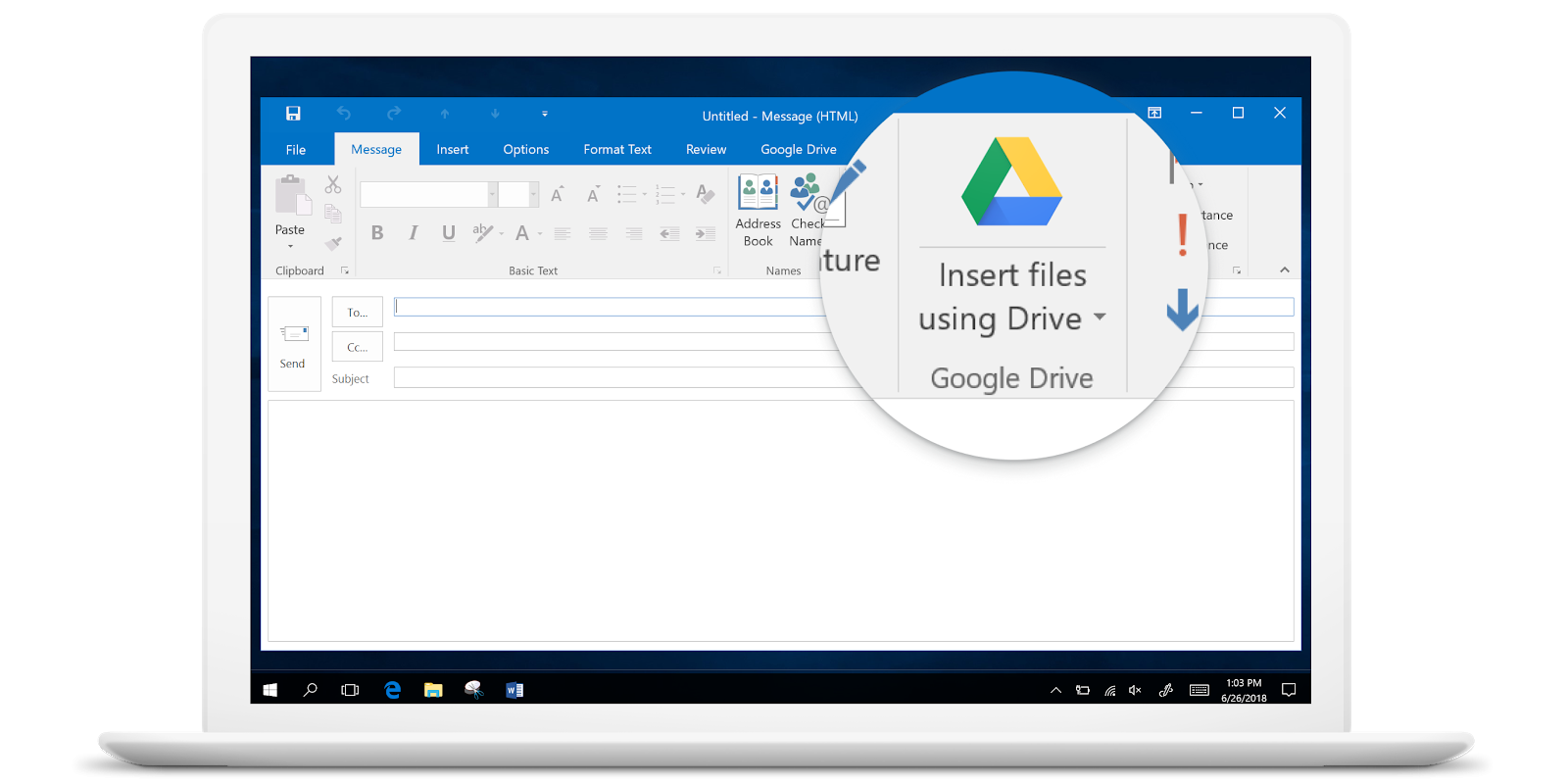Click the Check Names icon
Viewport: 1568px width, 784px height.
click(806, 193)
